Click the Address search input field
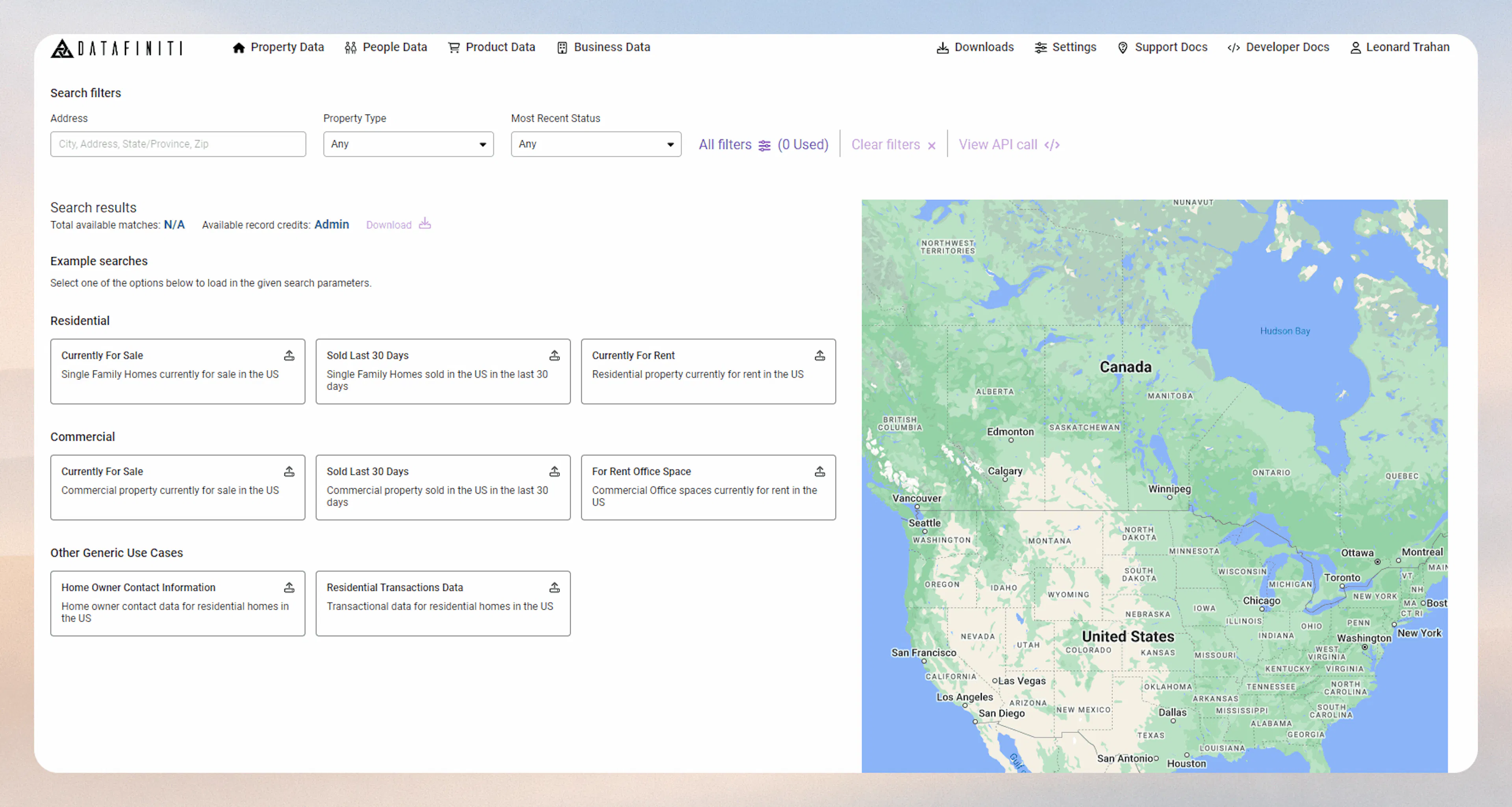This screenshot has height=807, width=1512. click(x=178, y=144)
